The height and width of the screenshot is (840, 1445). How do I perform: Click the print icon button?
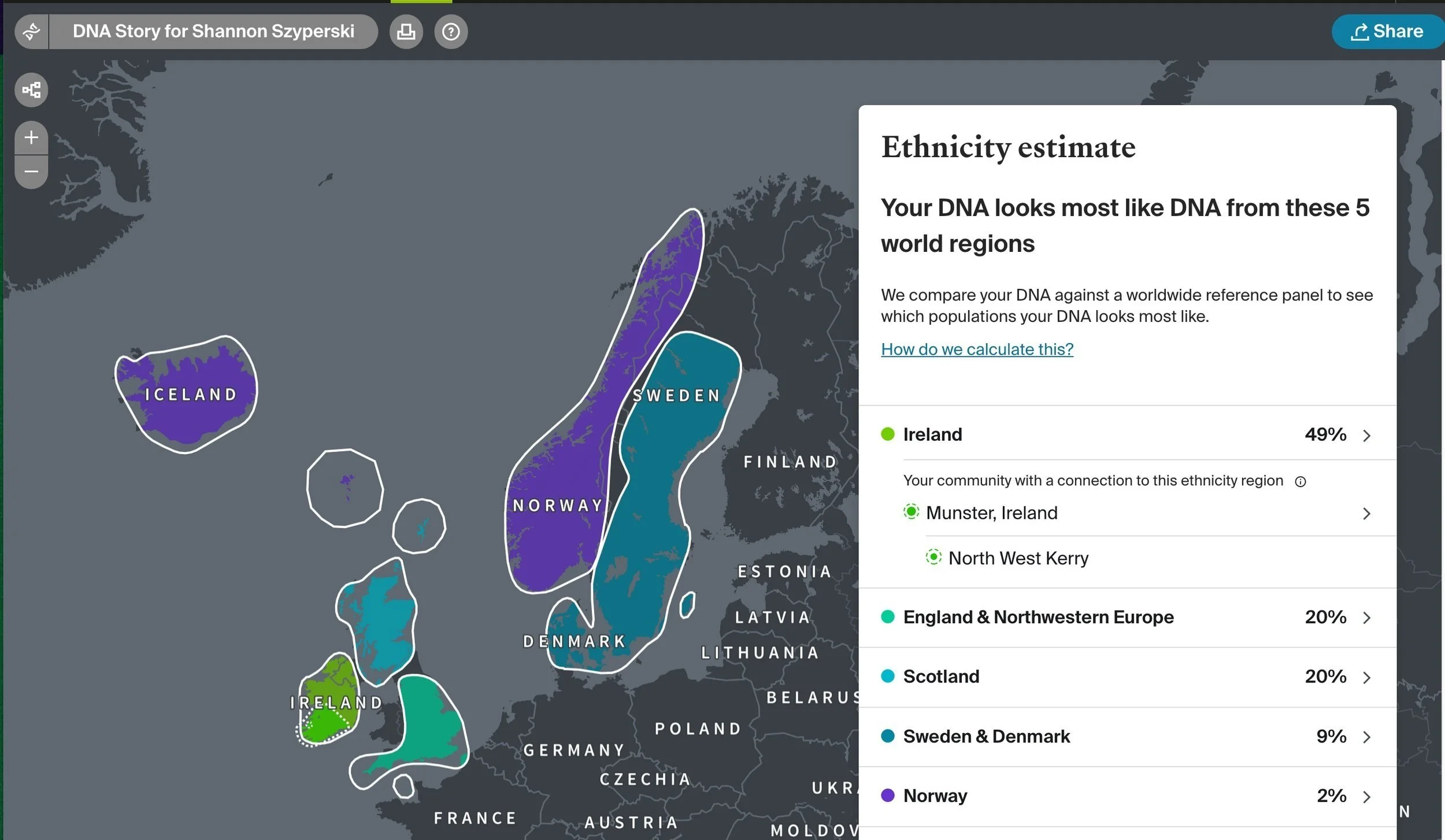click(406, 31)
